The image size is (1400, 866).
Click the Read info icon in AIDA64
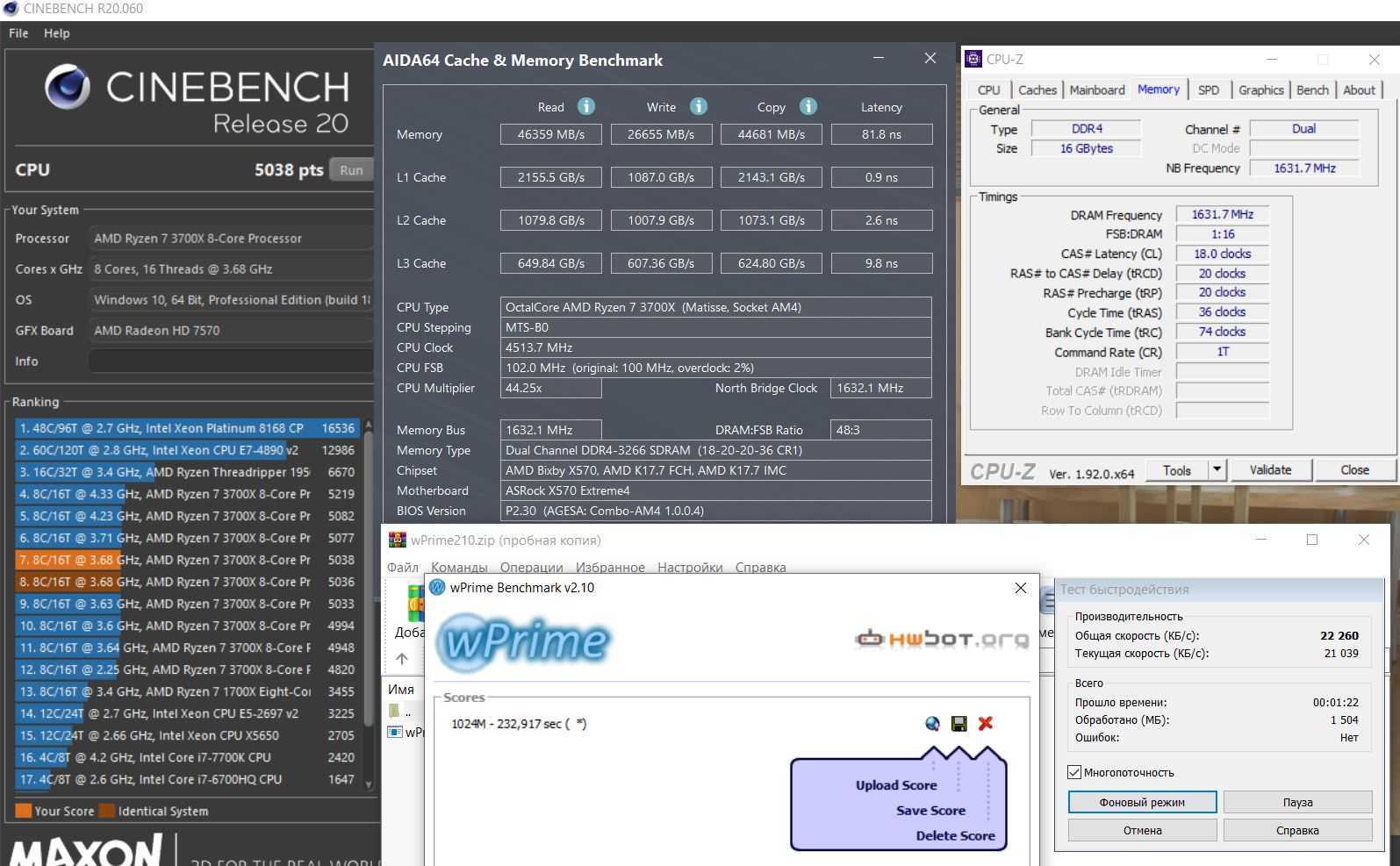(x=585, y=106)
